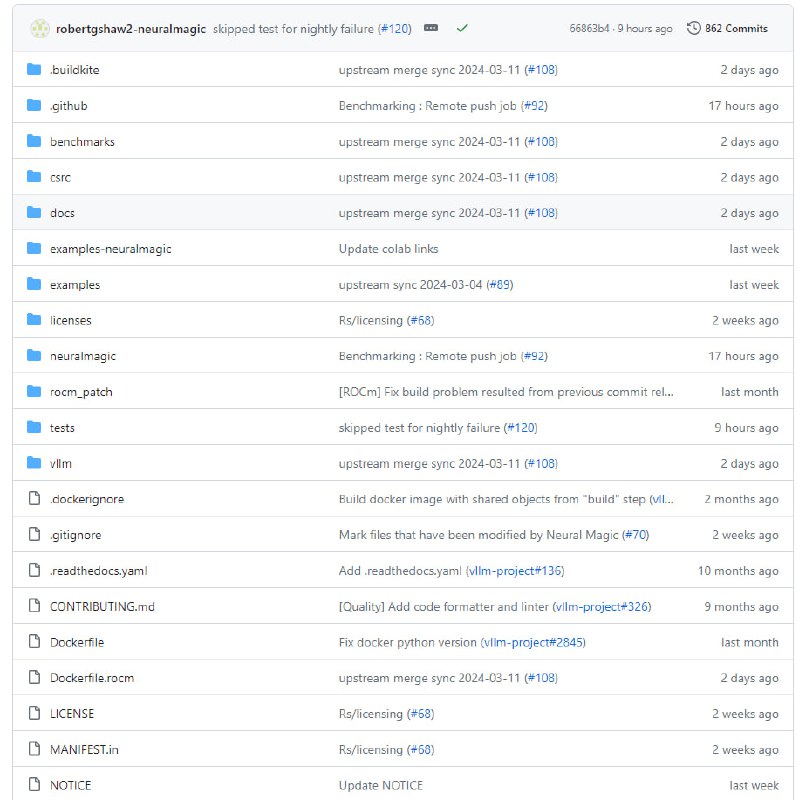Image resolution: width=799 pixels, height=800 pixels.
Task: Click the folder icon beside benchmarks
Action: tap(34, 142)
